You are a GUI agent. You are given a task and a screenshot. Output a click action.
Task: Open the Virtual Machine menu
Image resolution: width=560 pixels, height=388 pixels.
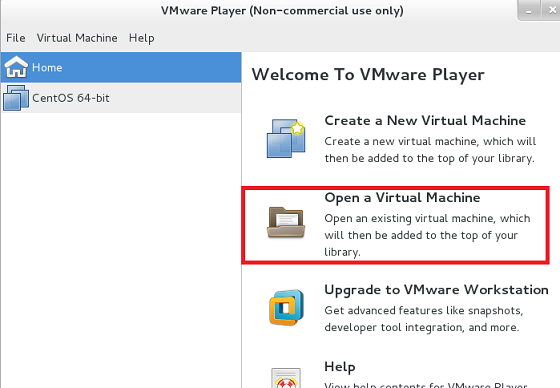point(77,38)
